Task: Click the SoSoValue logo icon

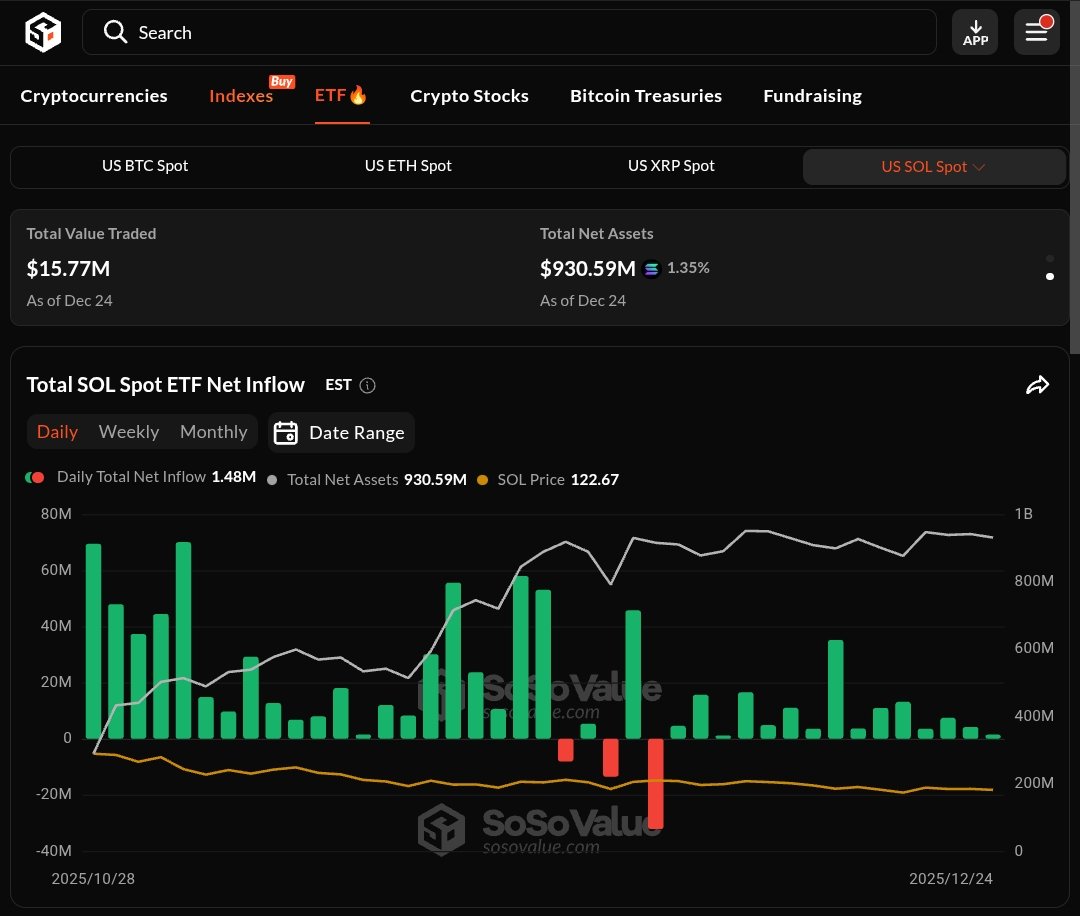Action: [43, 32]
